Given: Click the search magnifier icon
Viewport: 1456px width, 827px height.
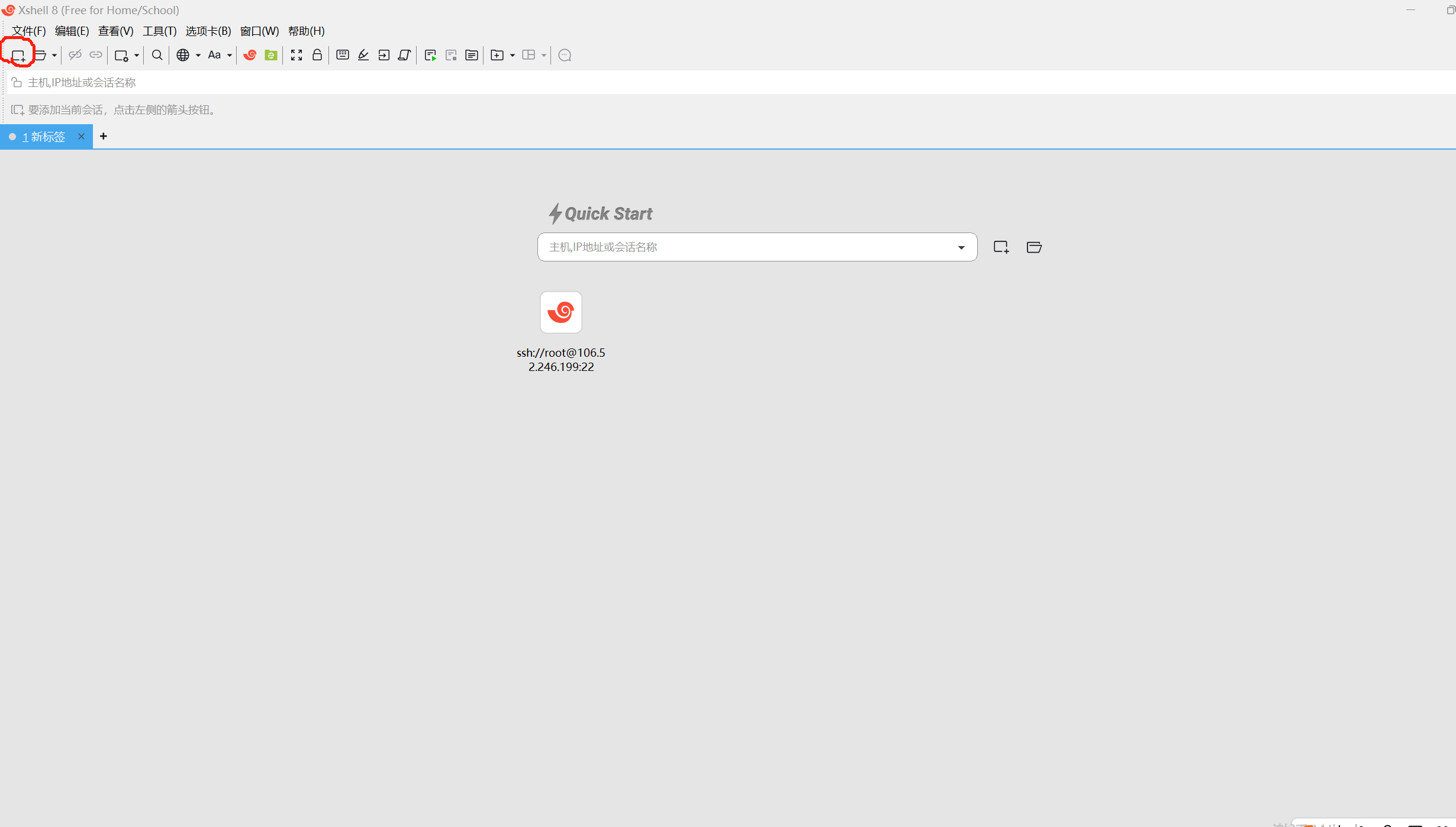Looking at the screenshot, I should pyautogui.click(x=157, y=55).
